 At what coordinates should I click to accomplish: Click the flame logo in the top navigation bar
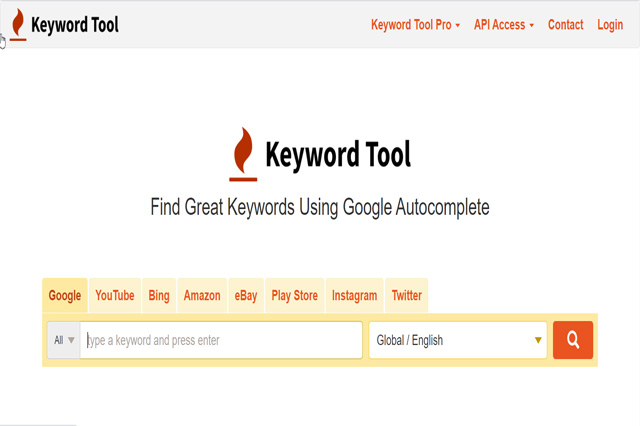coord(16,24)
